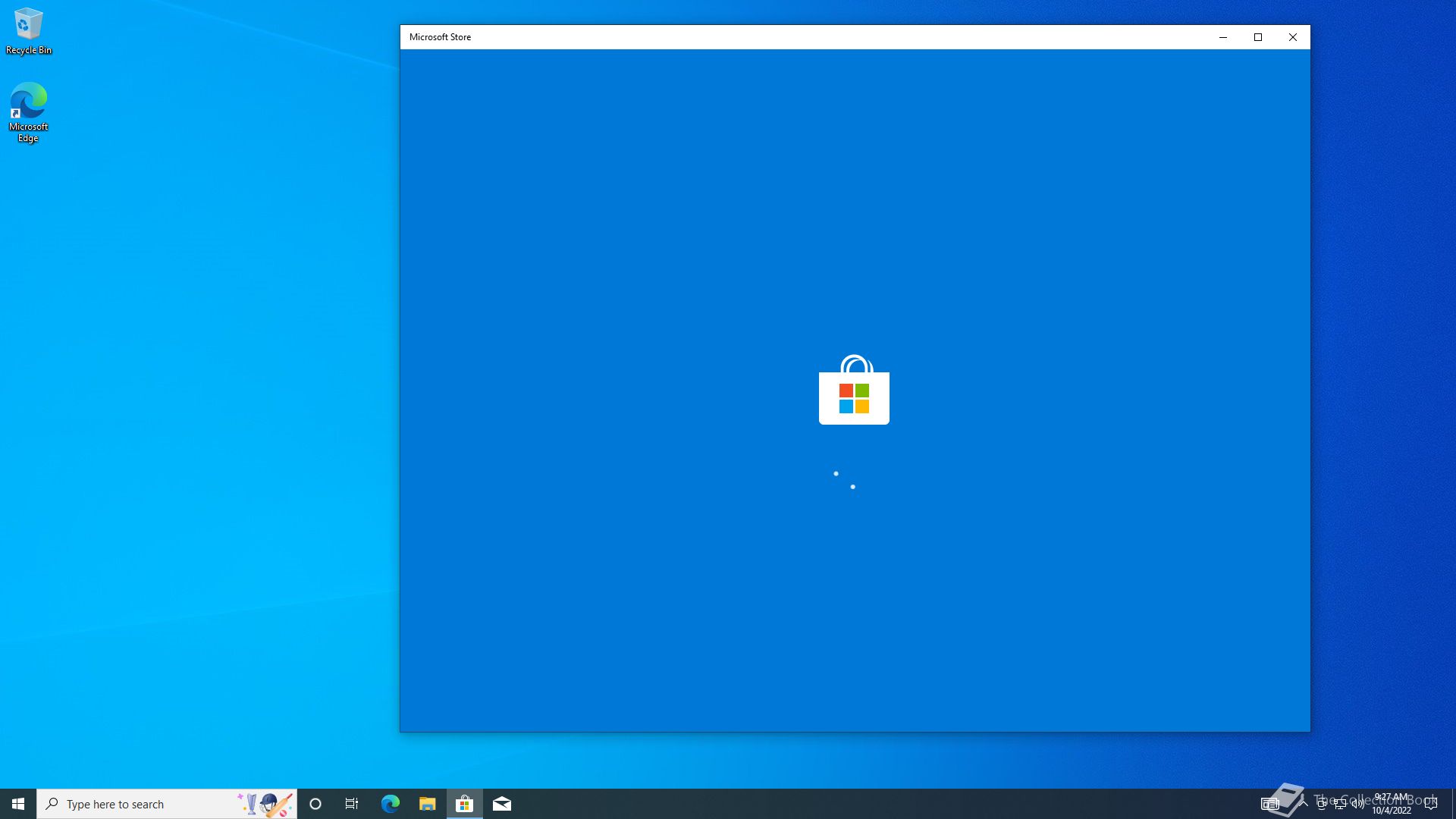Open the network status tray icon

coord(1340,804)
